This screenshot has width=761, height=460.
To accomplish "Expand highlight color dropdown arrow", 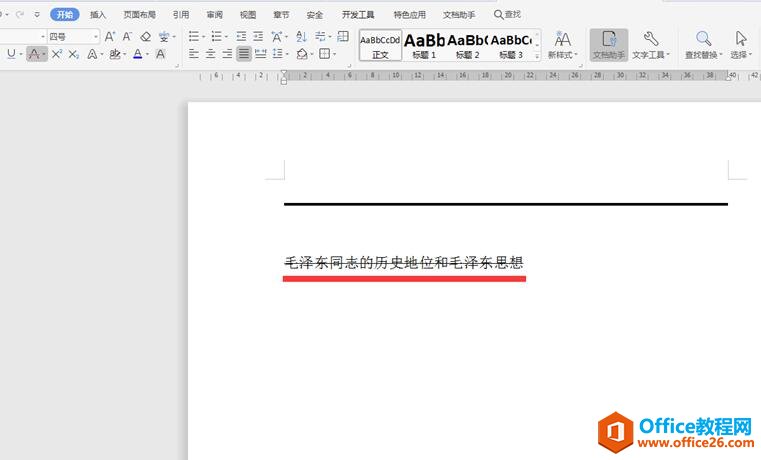I will (x=124, y=54).
